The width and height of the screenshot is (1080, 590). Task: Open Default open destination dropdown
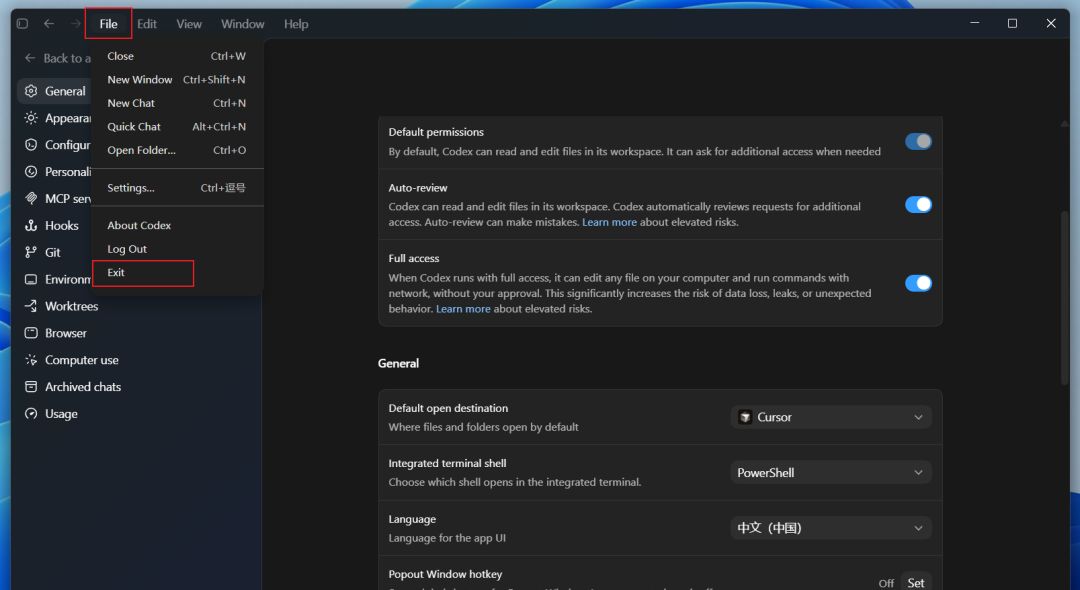(831, 417)
